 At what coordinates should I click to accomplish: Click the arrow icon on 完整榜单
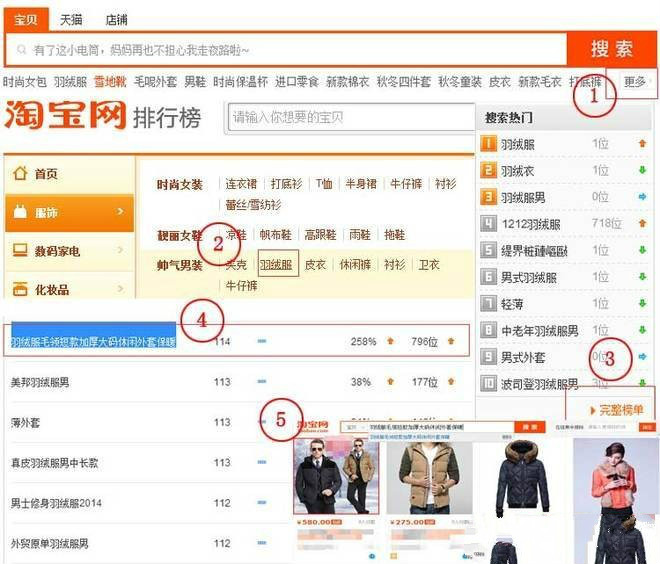593,410
